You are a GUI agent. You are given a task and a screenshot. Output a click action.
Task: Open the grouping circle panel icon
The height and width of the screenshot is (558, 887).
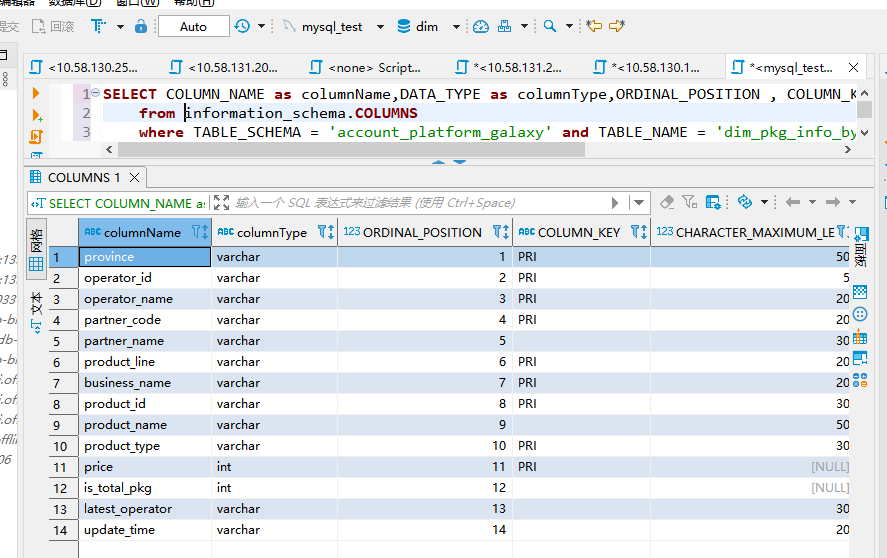pyautogui.click(x=860, y=315)
